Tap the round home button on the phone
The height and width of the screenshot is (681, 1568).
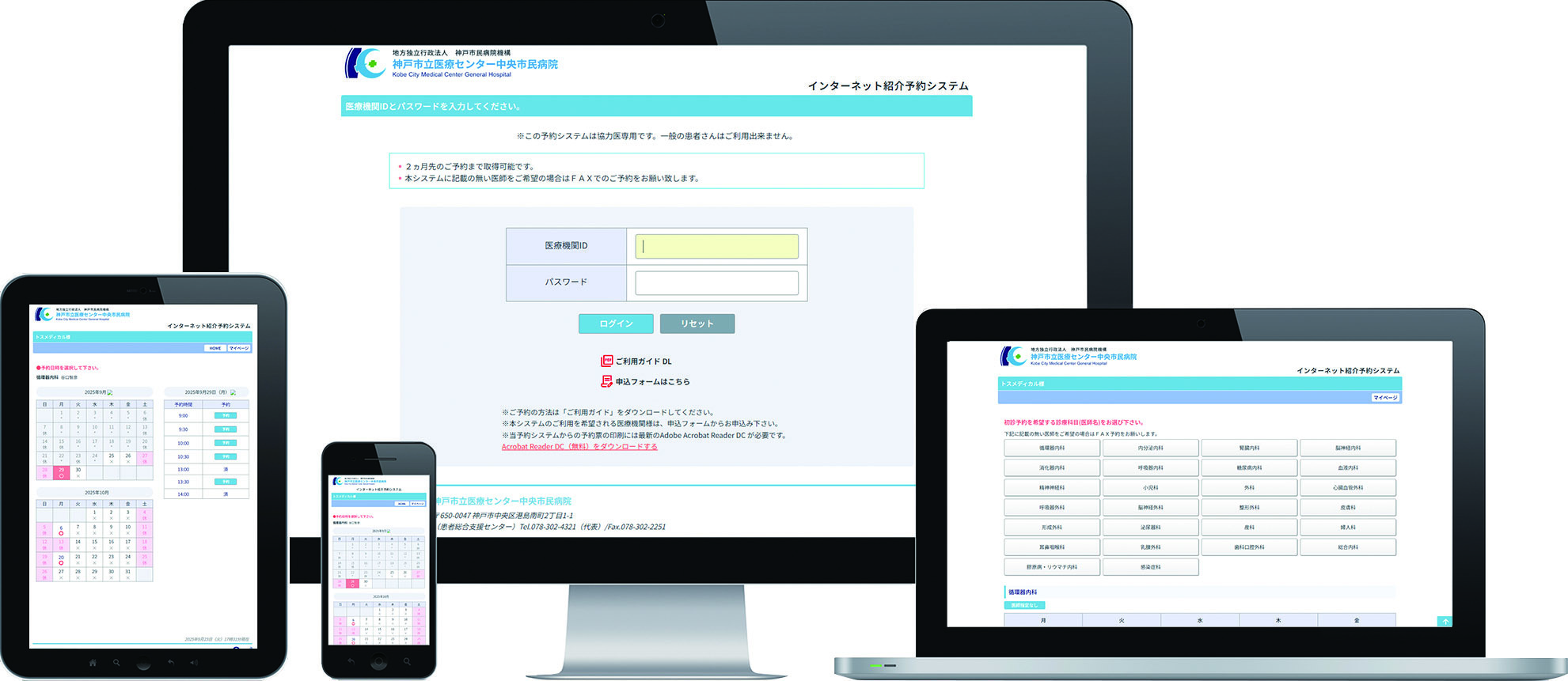379,661
